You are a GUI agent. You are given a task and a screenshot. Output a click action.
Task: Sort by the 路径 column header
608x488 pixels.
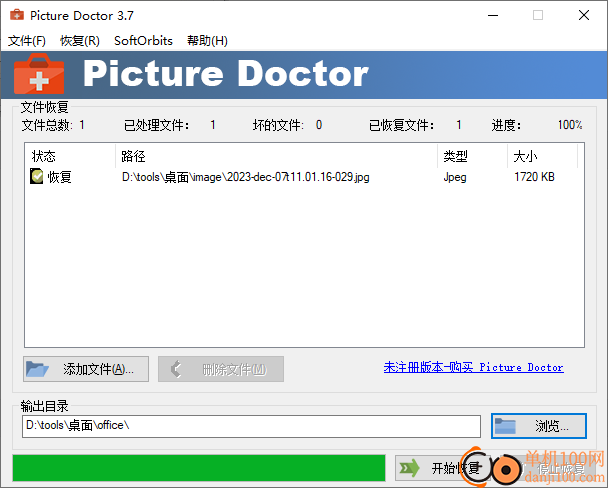(x=276, y=156)
